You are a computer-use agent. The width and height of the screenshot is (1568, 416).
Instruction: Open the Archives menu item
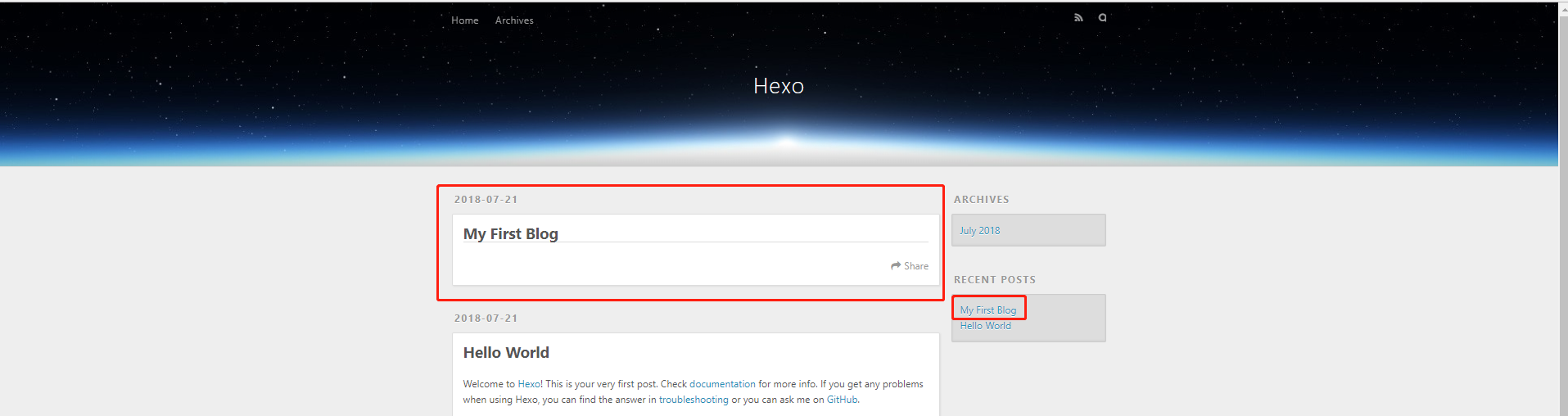[x=514, y=20]
